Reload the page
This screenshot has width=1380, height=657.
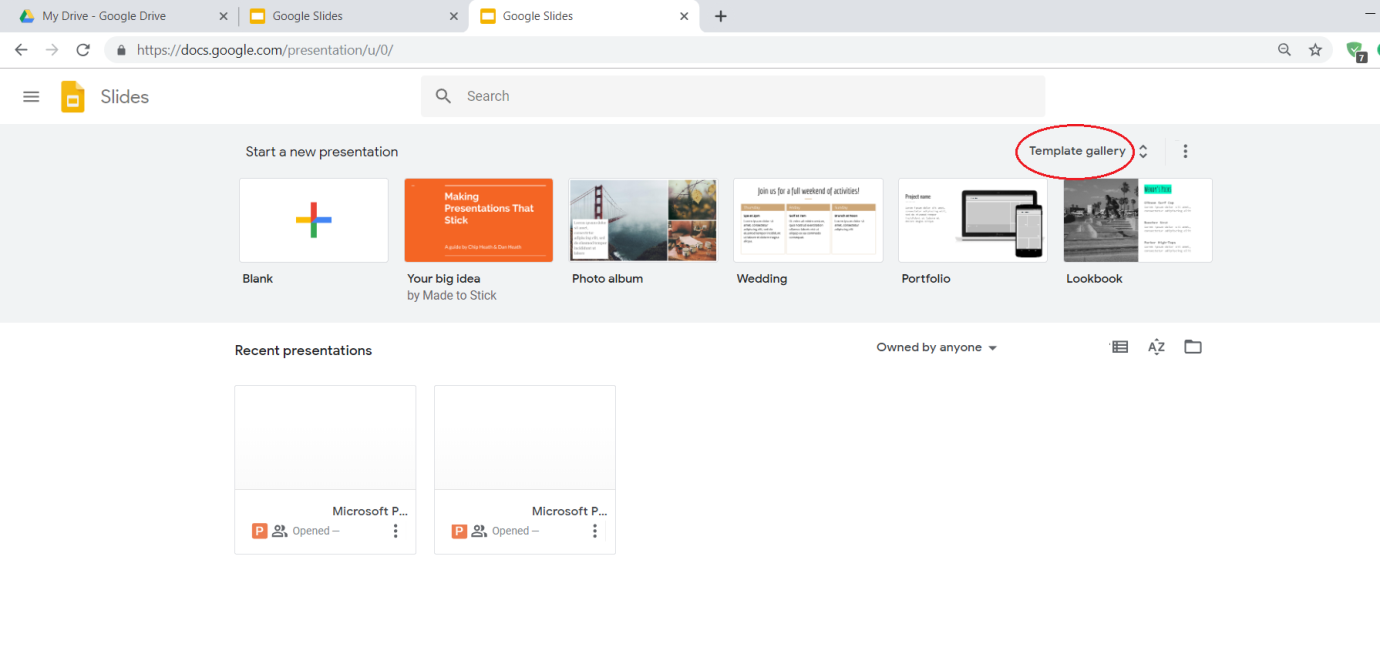(x=83, y=50)
